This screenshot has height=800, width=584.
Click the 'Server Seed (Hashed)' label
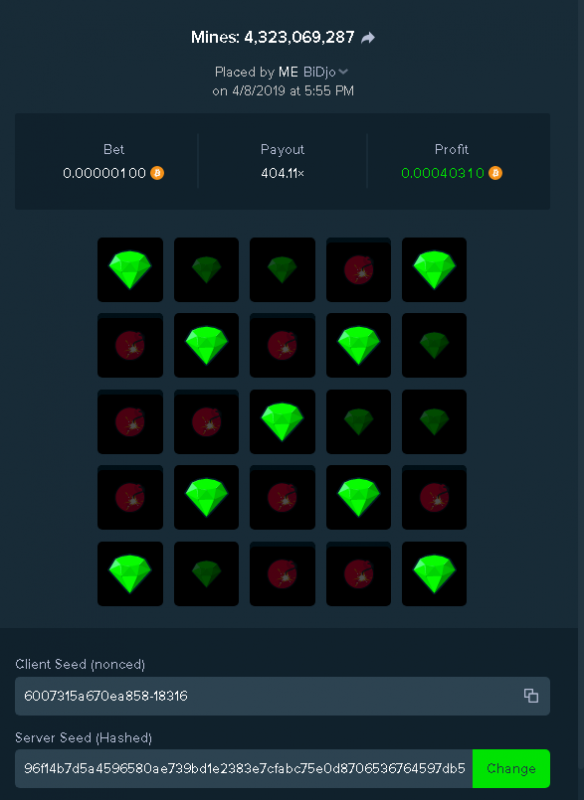tap(84, 738)
